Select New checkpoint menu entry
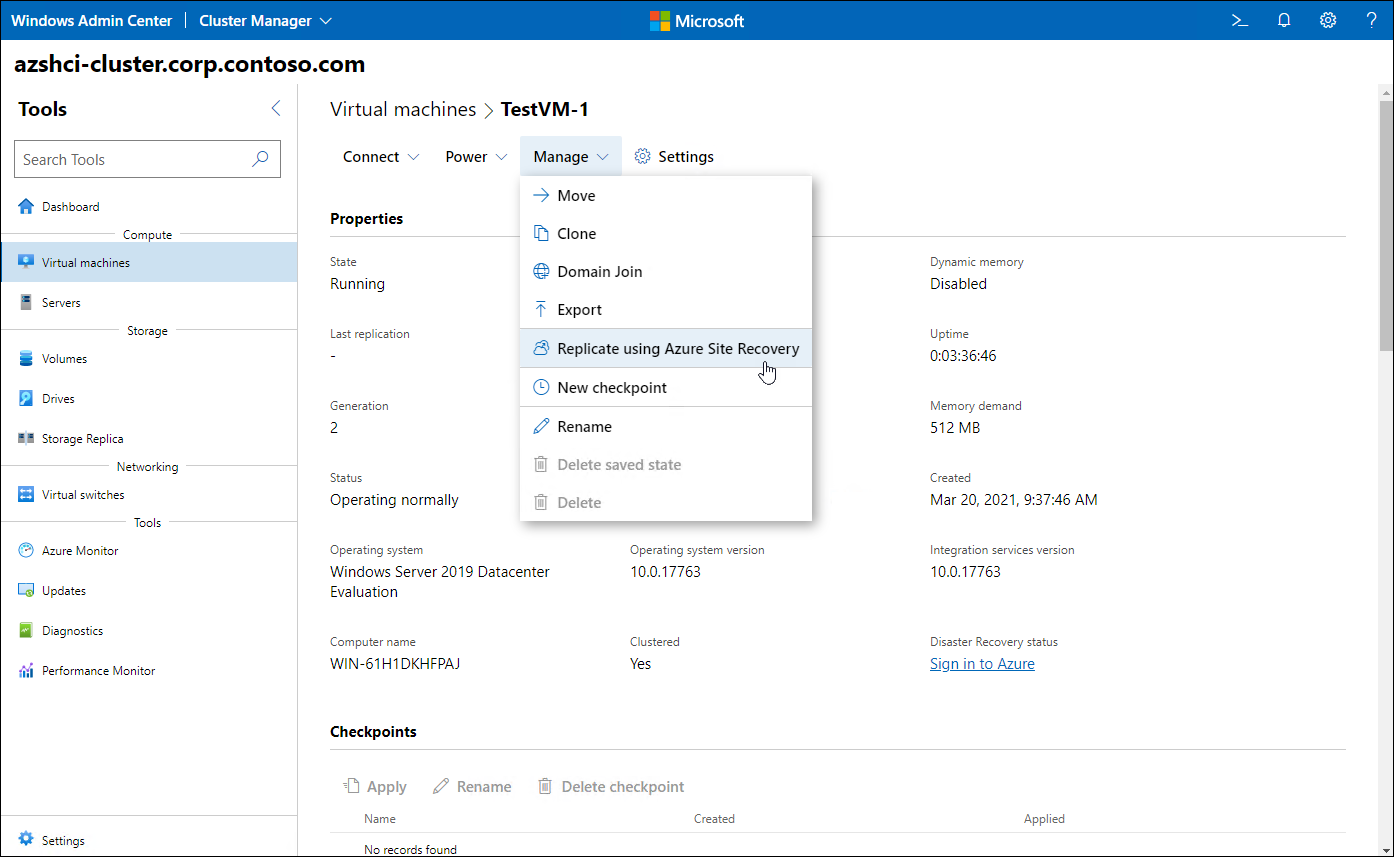 (666, 387)
